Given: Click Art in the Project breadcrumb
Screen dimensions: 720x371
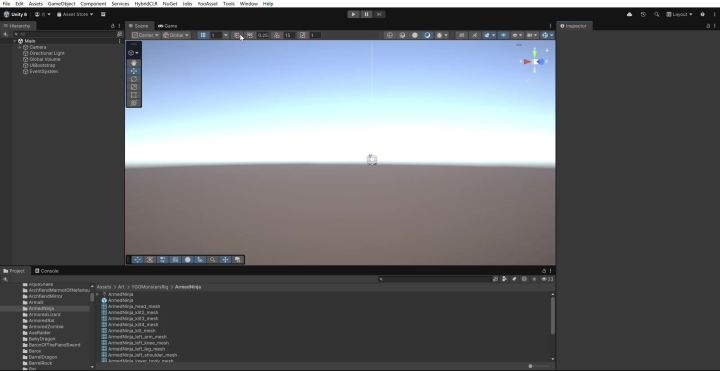Looking at the screenshot, I should [121, 287].
